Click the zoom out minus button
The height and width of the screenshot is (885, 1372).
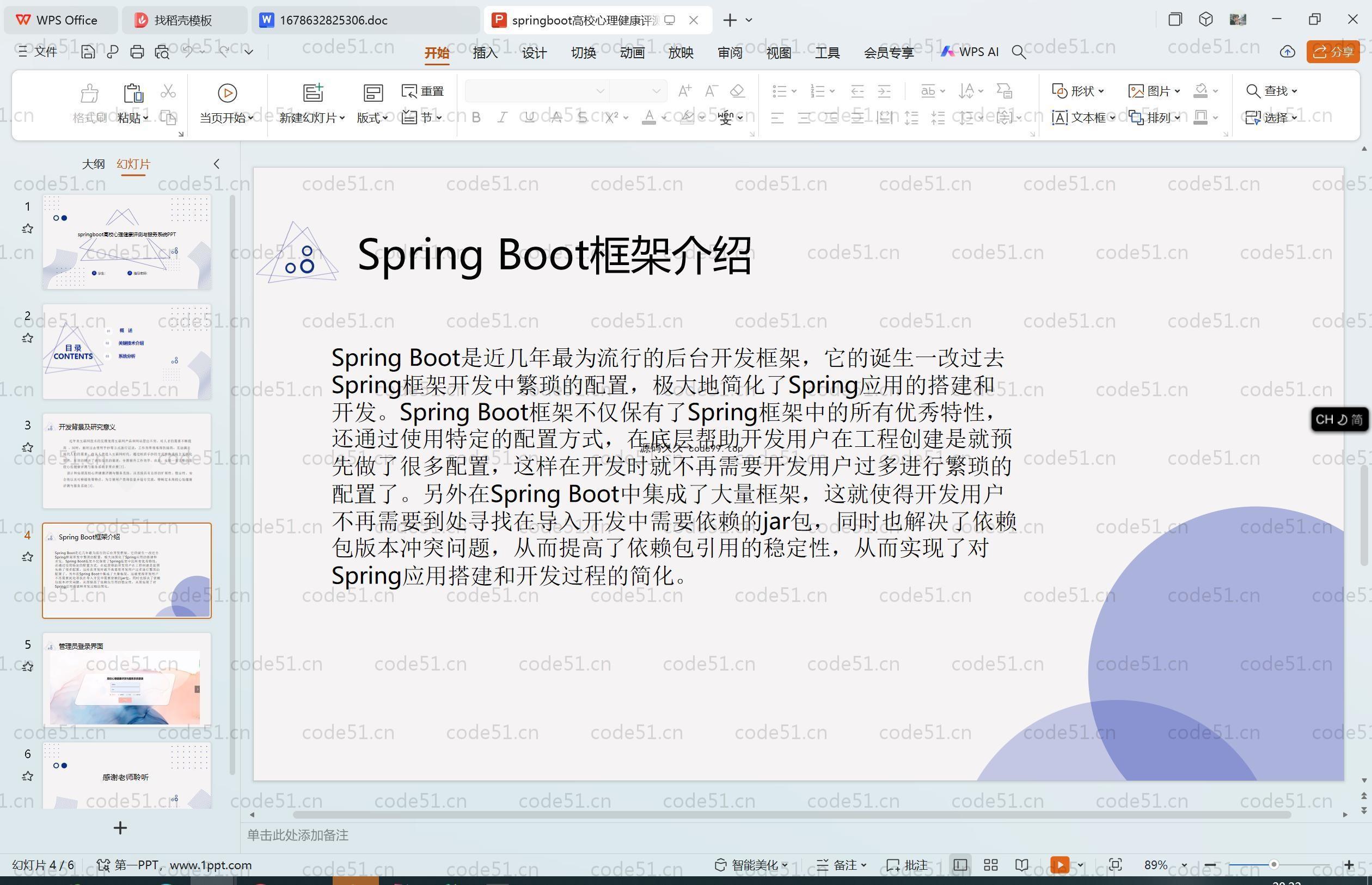[x=1210, y=865]
